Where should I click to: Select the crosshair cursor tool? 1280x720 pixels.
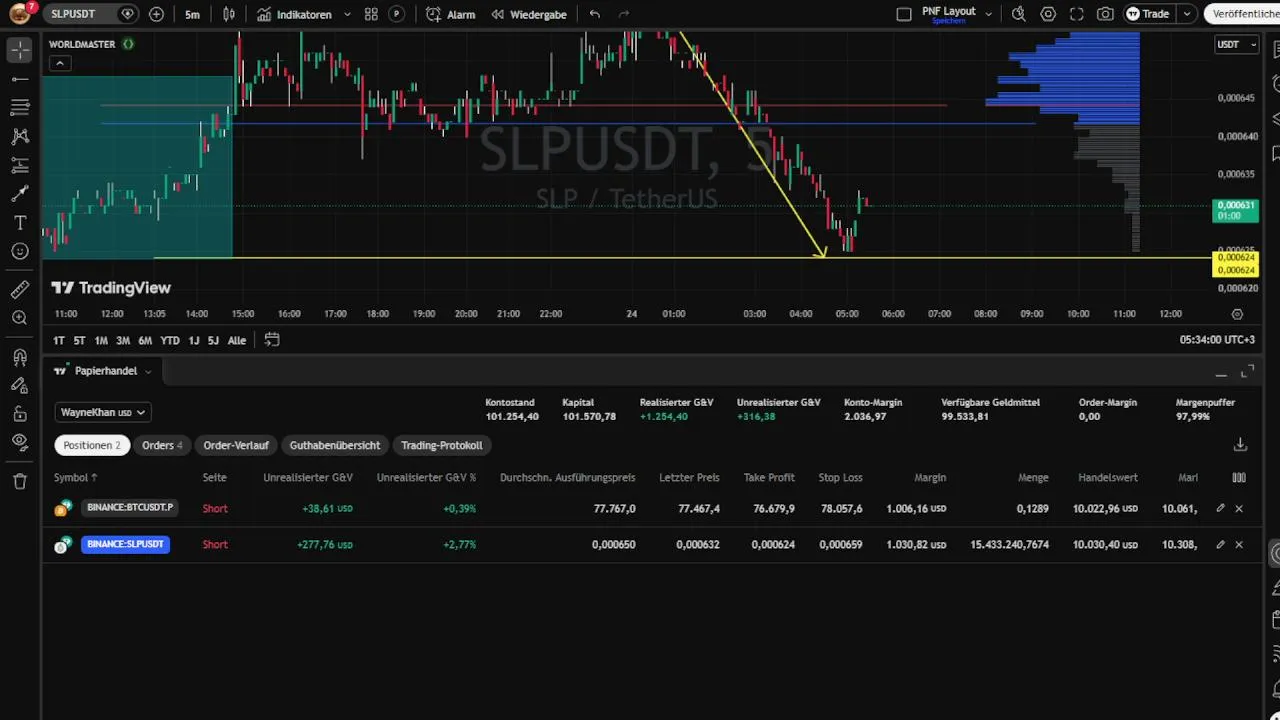point(20,49)
